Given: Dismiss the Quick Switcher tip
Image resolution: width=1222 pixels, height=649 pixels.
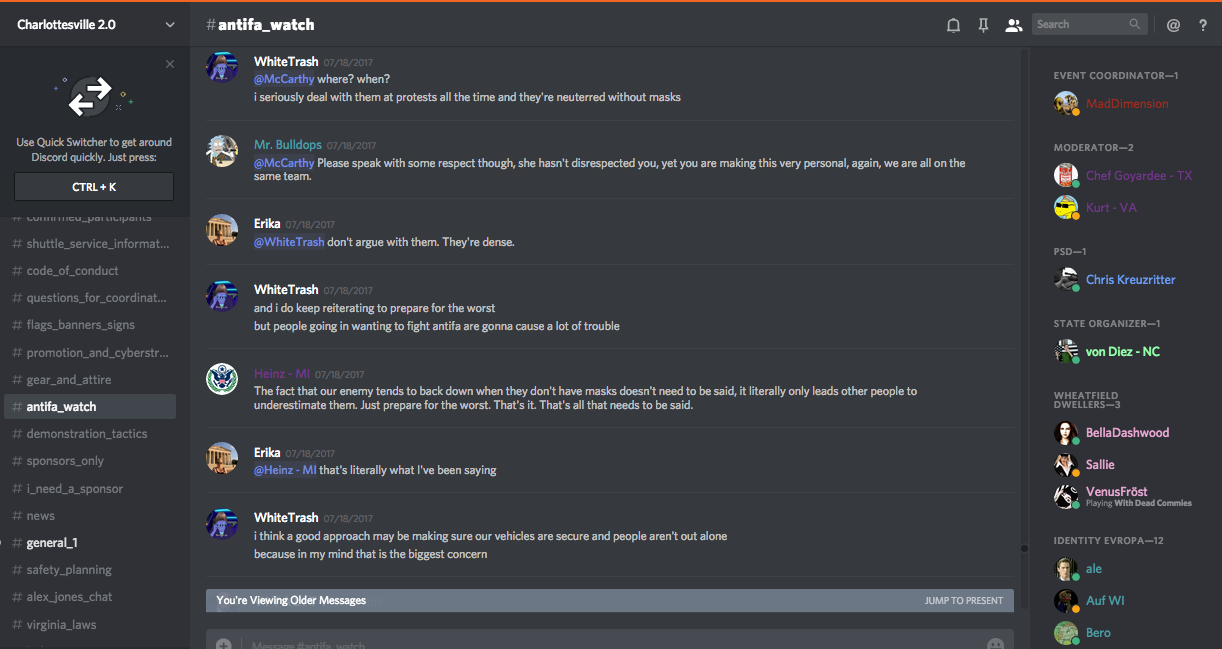Looking at the screenshot, I should [170, 64].
